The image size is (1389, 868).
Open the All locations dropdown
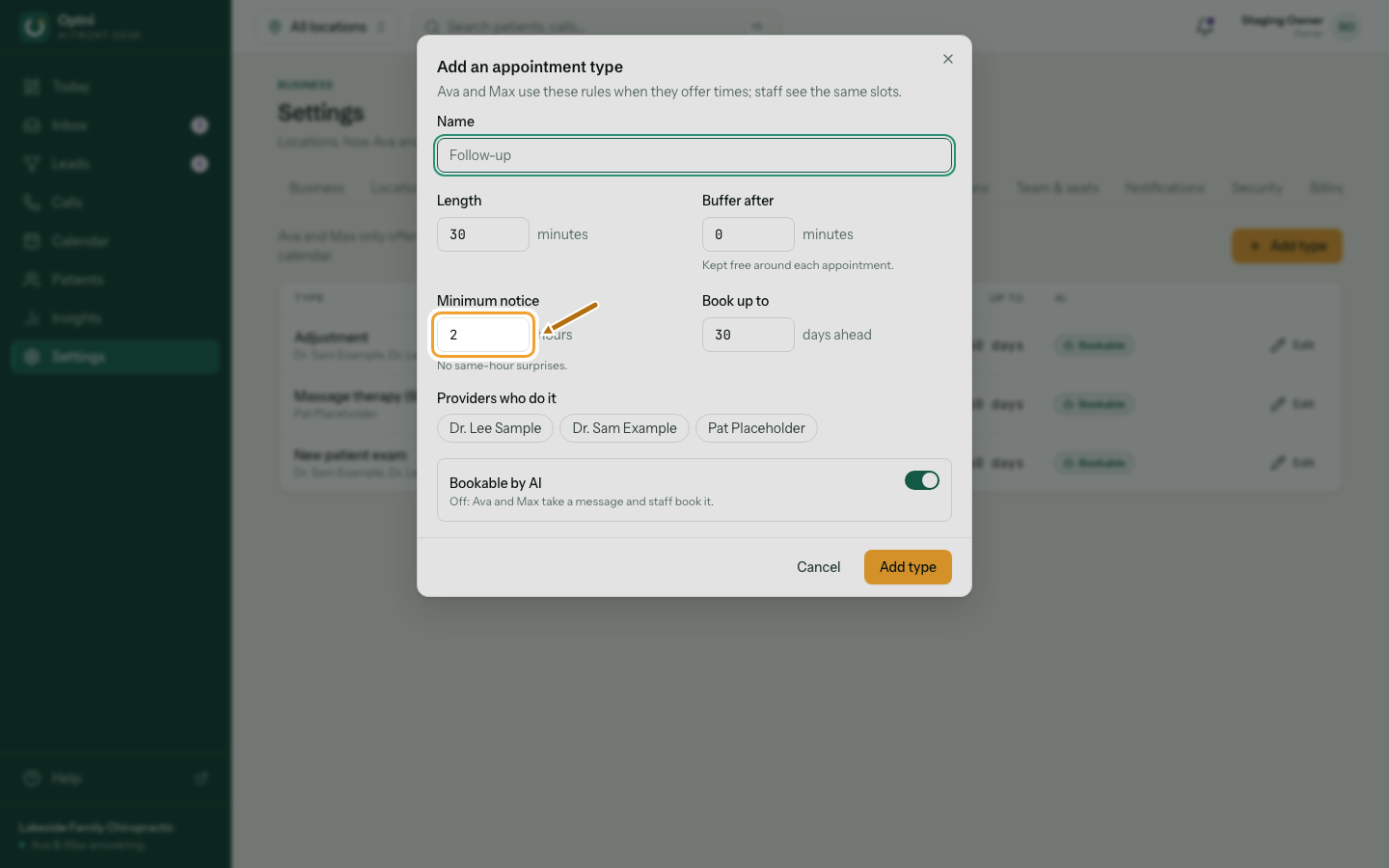coord(327,27)
